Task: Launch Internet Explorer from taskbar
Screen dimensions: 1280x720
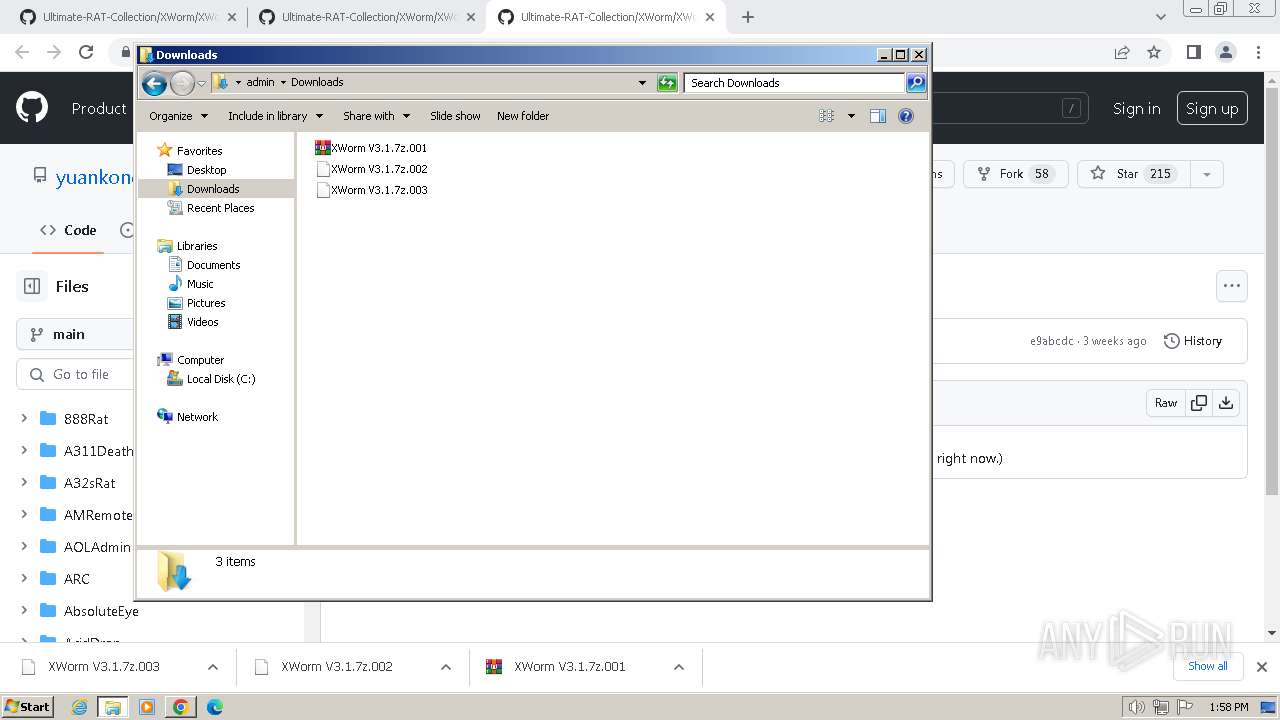Action: 80,707
